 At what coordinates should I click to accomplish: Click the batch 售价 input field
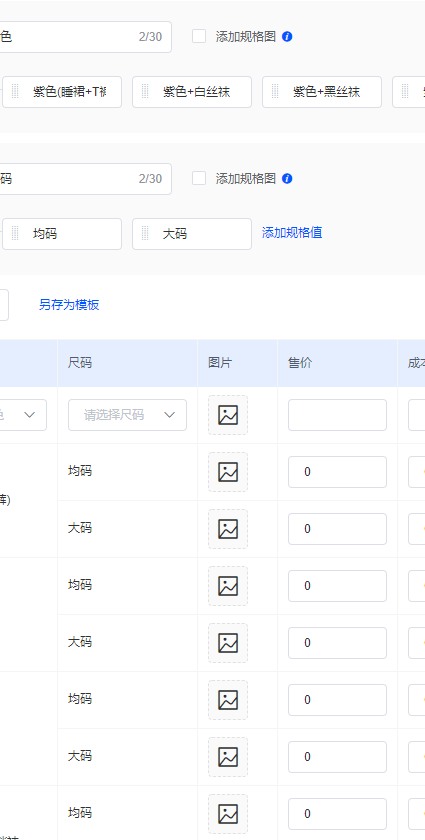point(337,415)
